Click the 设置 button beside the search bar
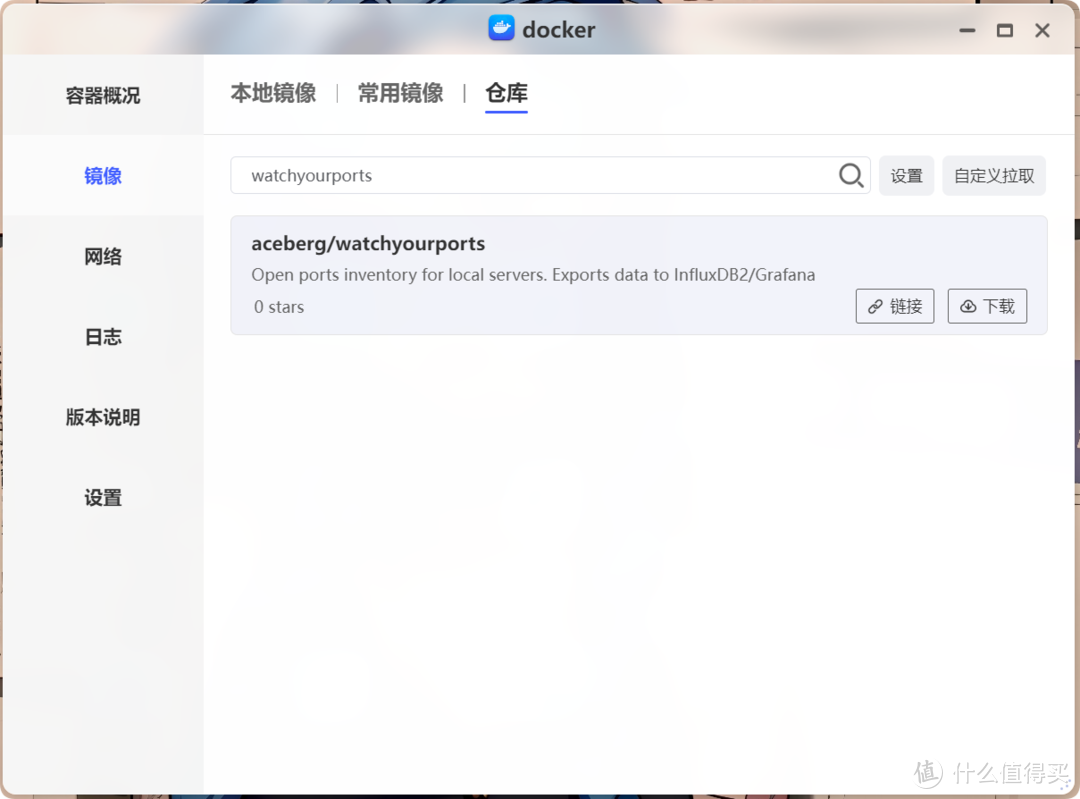Image resolution: width=1080 pixels, height=799 pixels. (906, 175)
